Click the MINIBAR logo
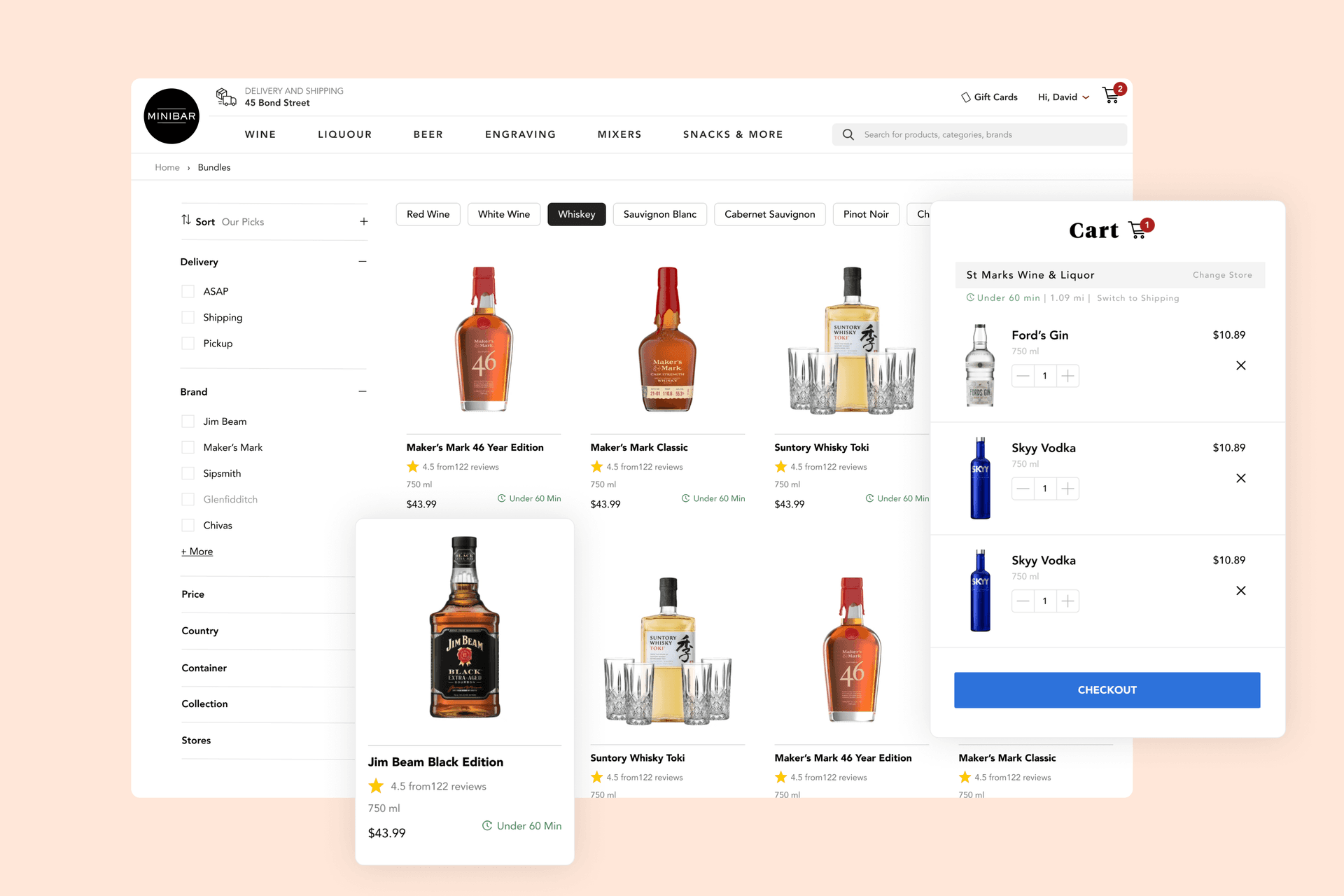 (x=171, y=115)
